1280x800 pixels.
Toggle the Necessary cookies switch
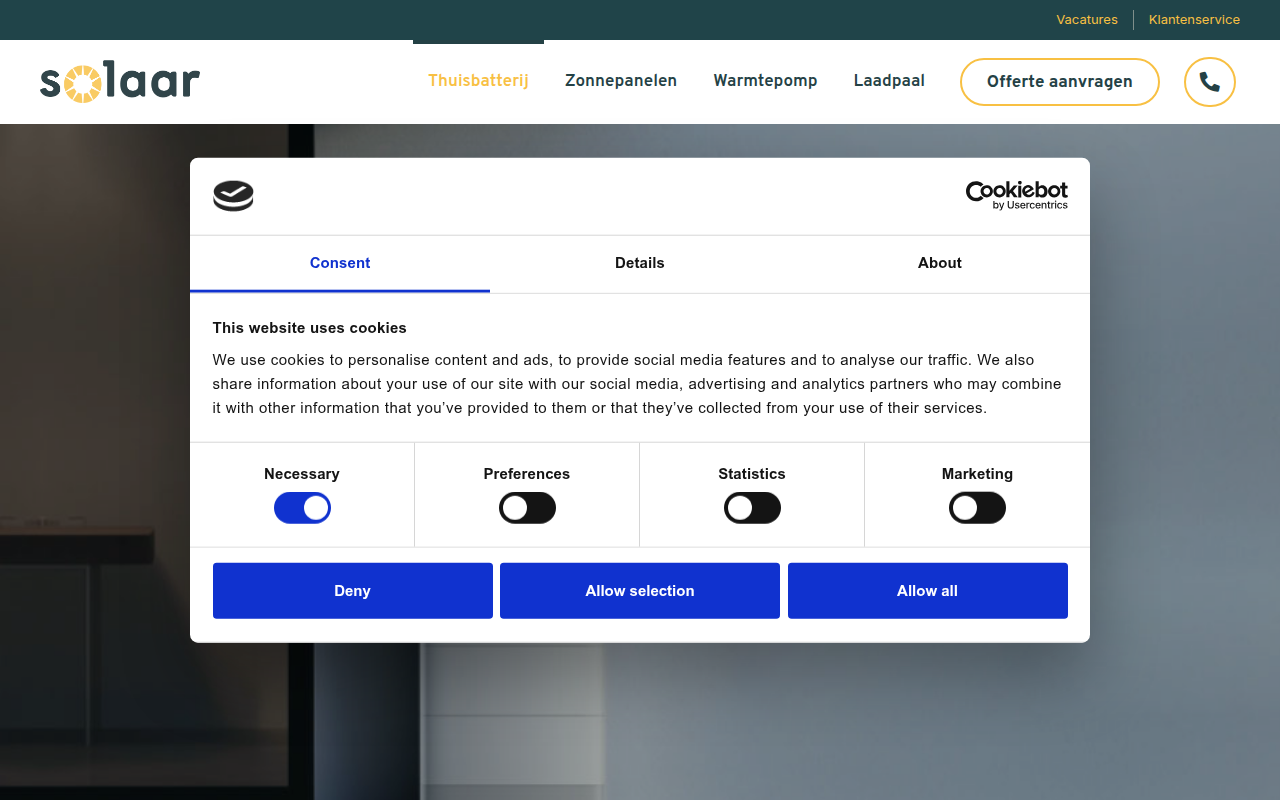[302, 508]
